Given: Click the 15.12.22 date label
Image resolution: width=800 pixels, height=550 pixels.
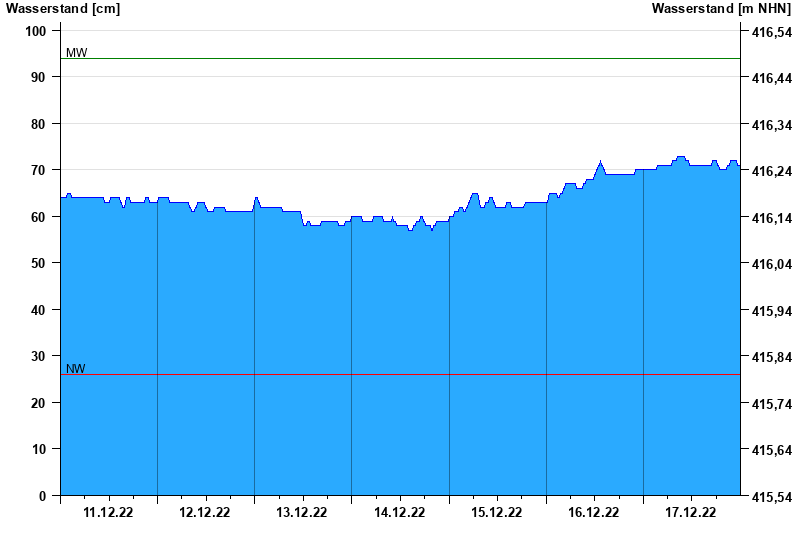Looking at the screenshot, I should tap(497, 513).
